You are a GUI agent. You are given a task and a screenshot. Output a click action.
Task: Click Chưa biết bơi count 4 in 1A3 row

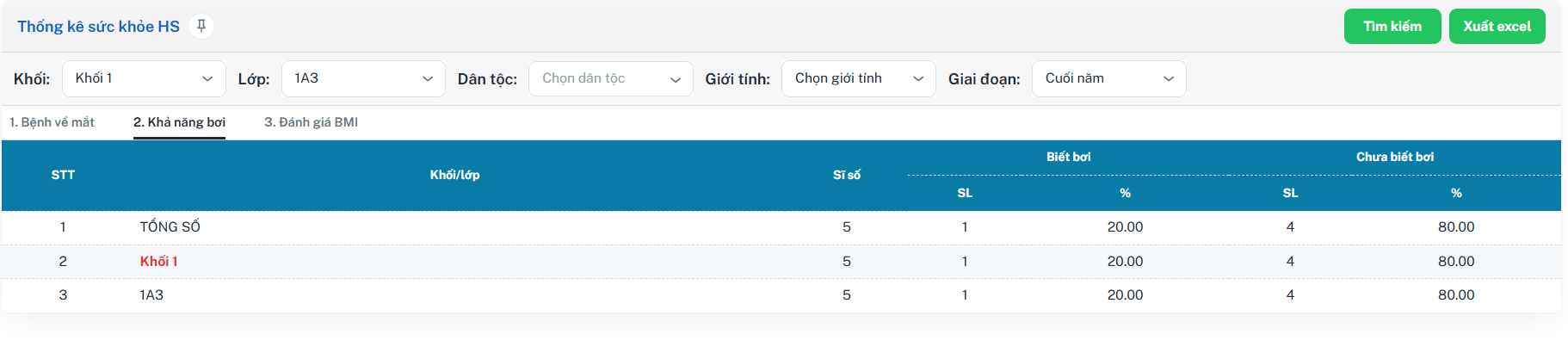point(1290,294)
